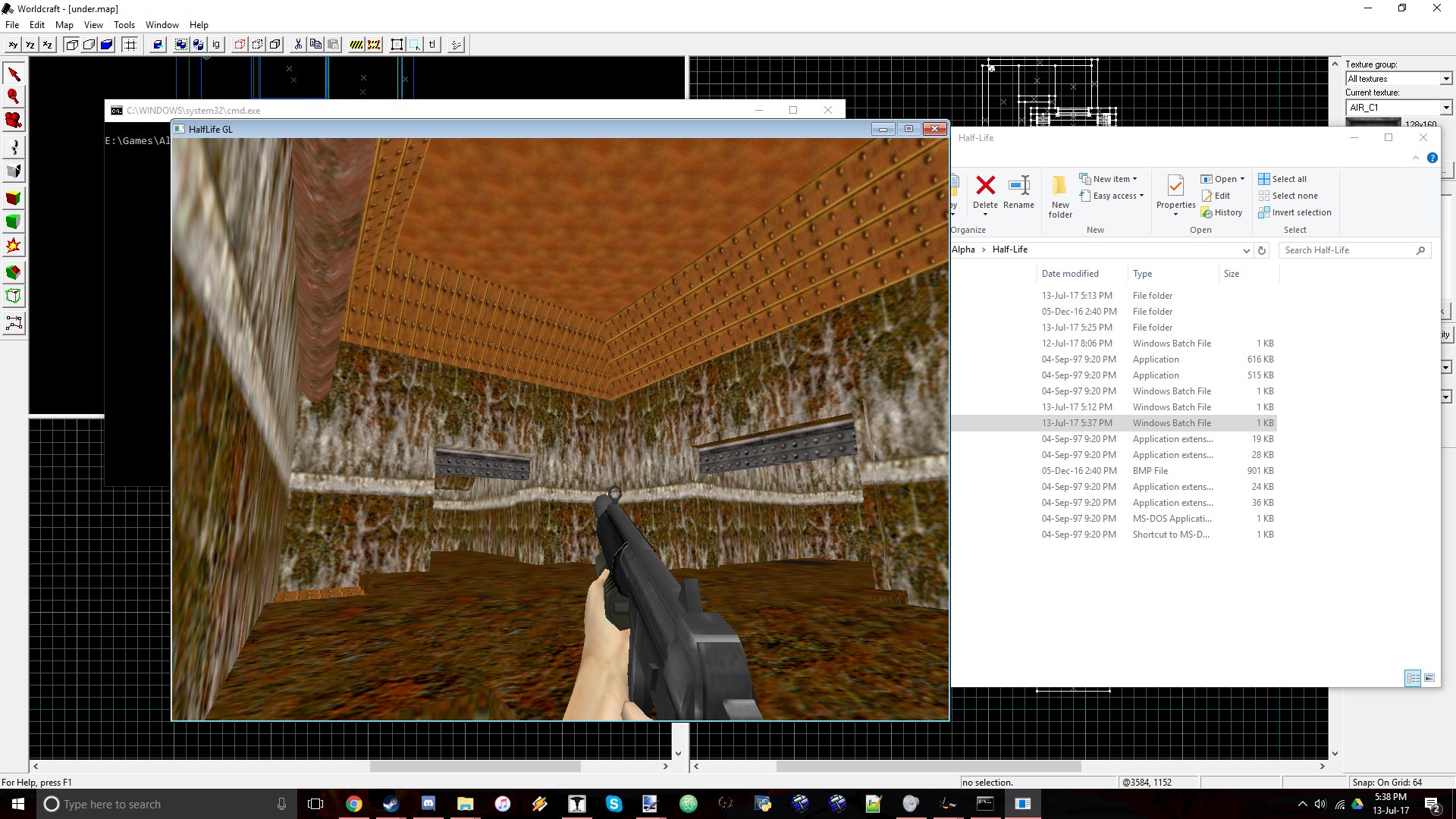Toggle selection handles mode button
This screenshot has width=1456, height=819.
[397, 45]
